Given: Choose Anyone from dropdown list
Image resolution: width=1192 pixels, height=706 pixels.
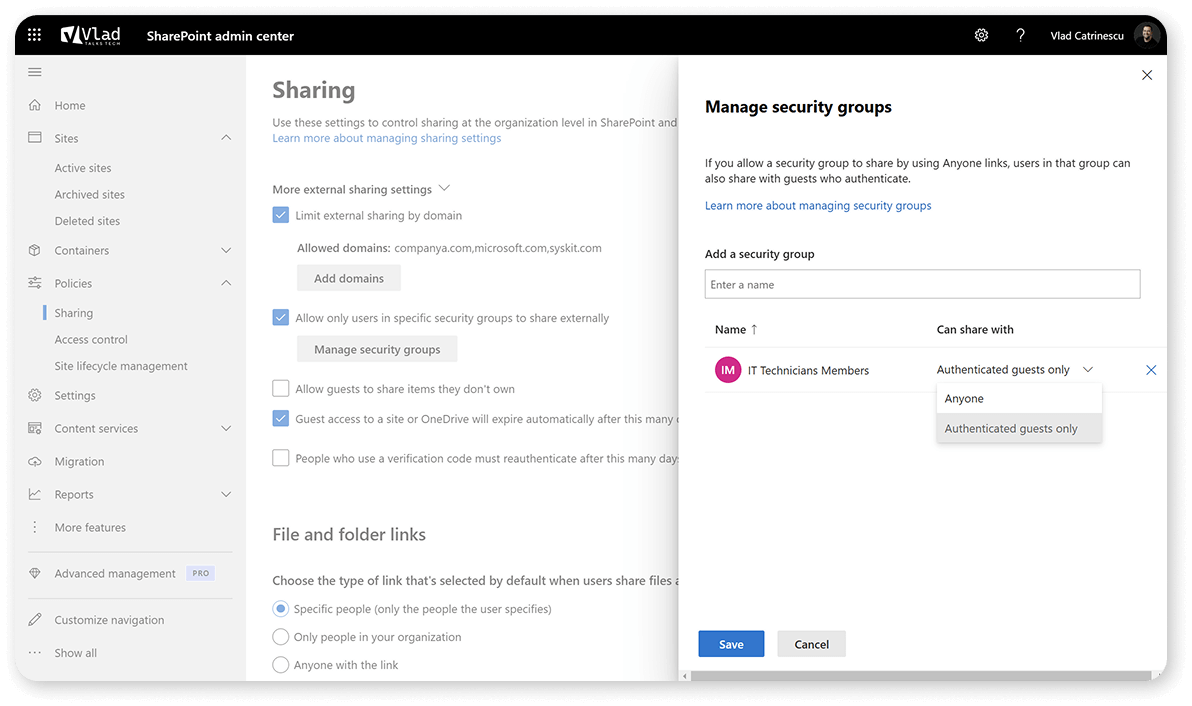Looking at the screenshot, I should pos(1019,398).
